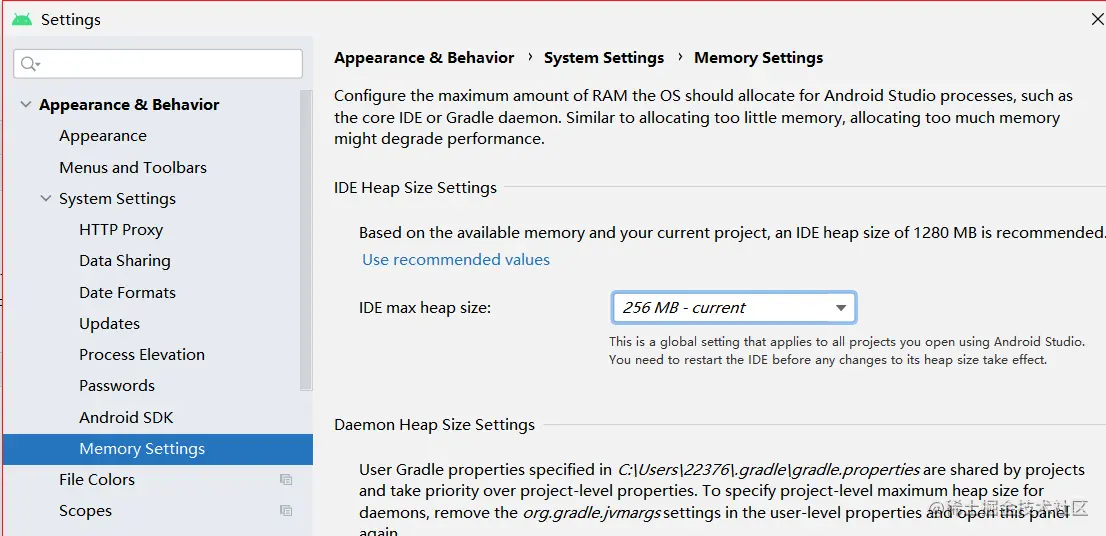Viewport: 1106px width, 536px height.
Task: Click the project-level icon beside File Colors
Action: pyautogui.click(x=286, y=480)
